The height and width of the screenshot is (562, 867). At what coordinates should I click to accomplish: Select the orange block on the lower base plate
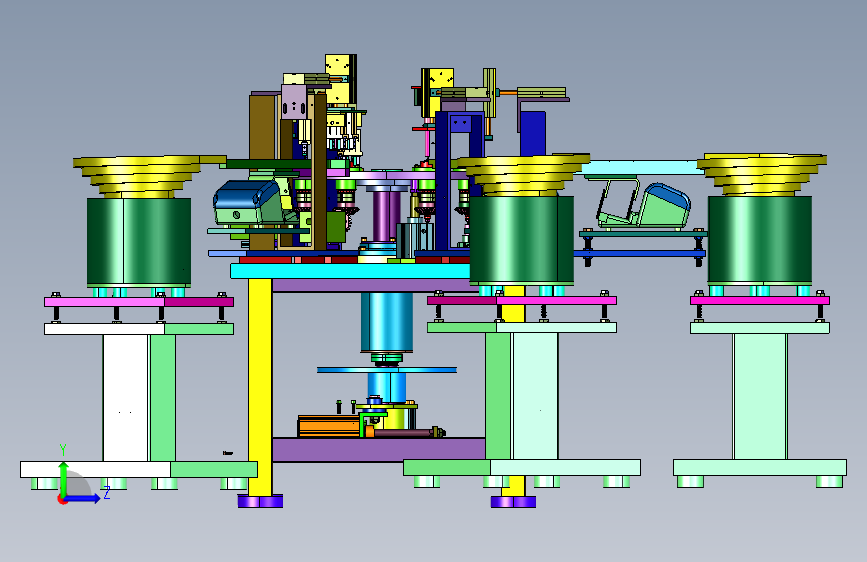coord(330,426)
